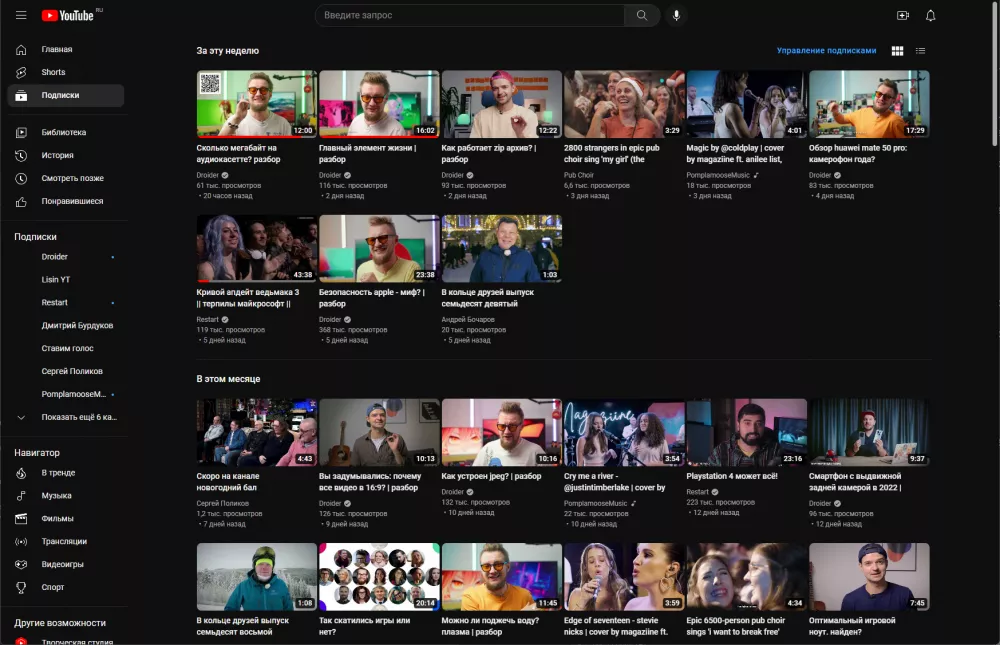Open the Trending navigator item
1000x645 pixels.
click(x=58, y=473)
